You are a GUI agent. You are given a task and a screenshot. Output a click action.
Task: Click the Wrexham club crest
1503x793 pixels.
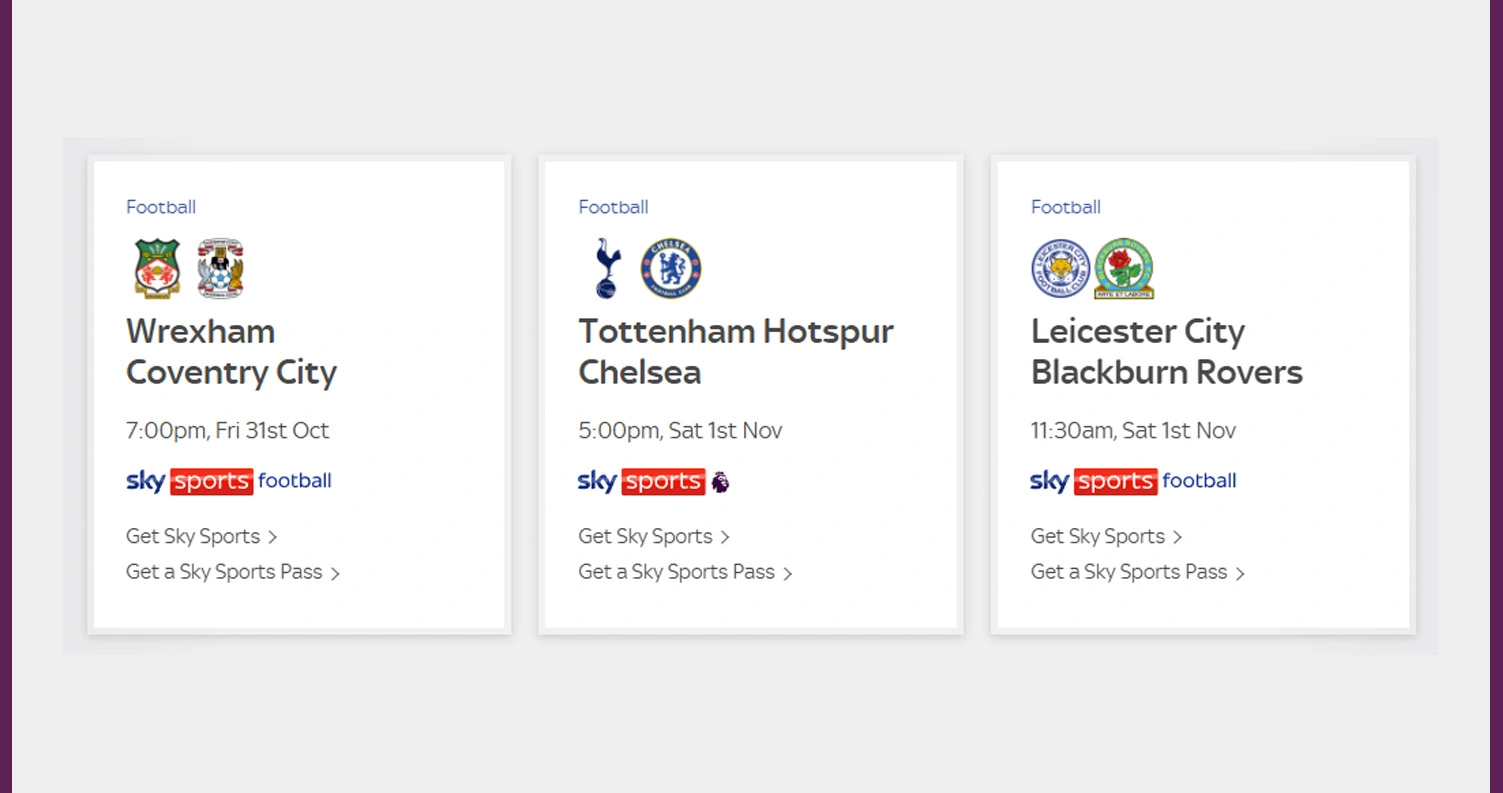(x=156, y=267)
